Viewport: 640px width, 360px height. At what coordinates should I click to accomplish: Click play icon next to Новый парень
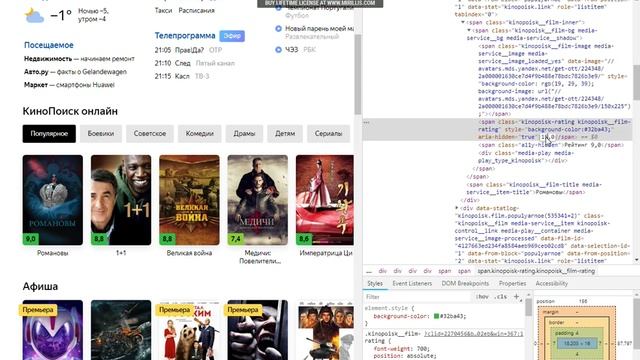pyautogui.click(x=278, y=29)
